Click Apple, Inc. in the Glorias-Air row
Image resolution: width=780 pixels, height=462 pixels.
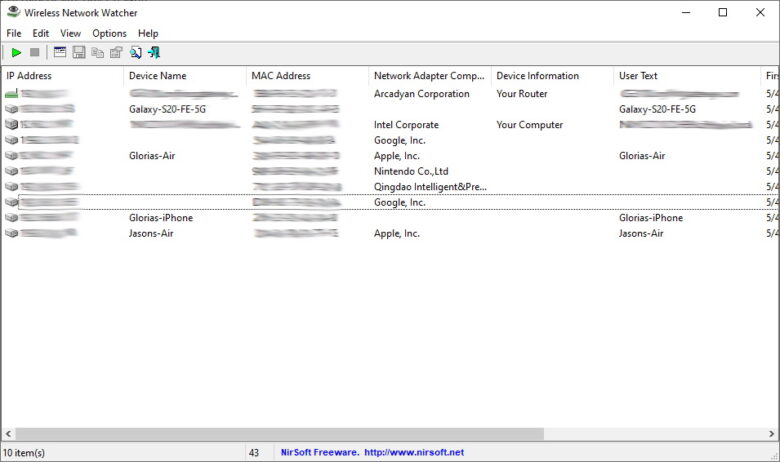pyautogui.click(x=396, y=156)
